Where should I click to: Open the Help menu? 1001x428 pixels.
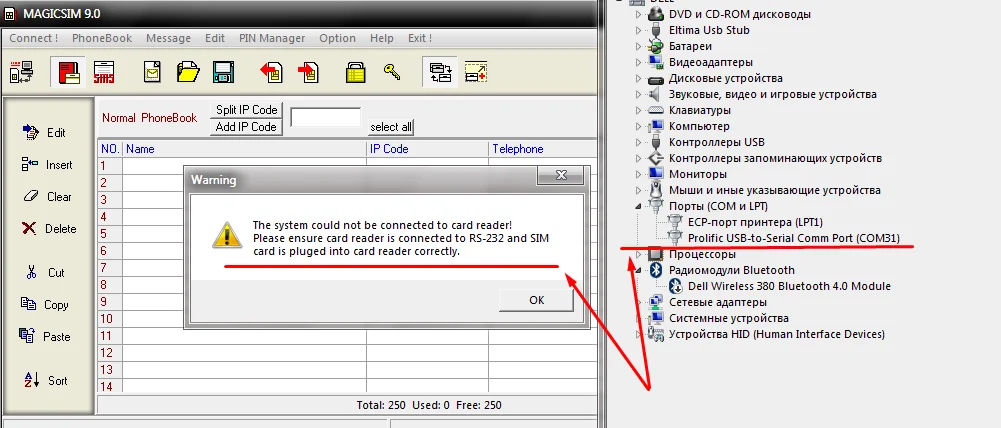click(382, 38)
